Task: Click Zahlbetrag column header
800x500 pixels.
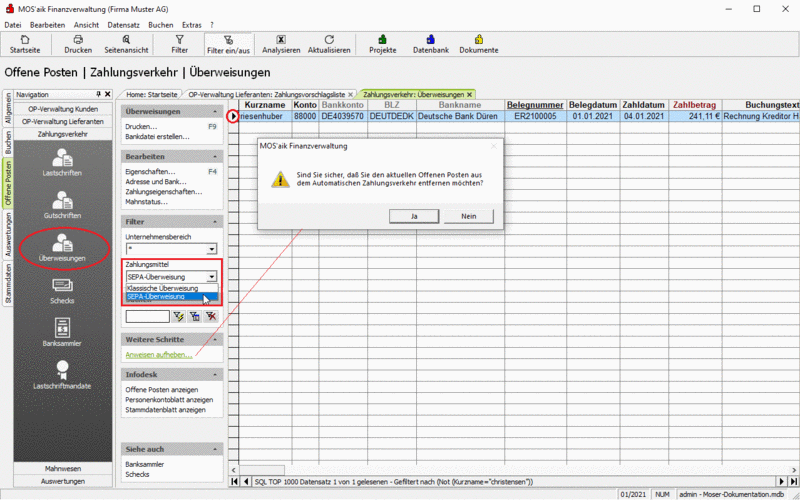Action: [694, 105]
